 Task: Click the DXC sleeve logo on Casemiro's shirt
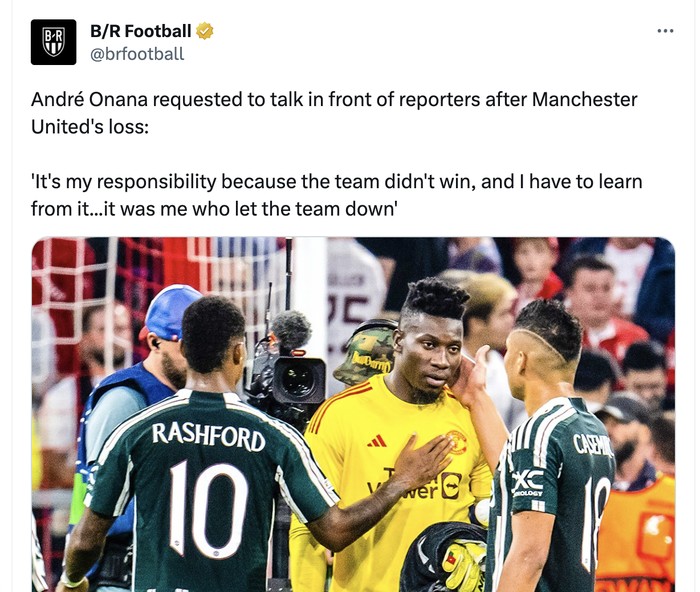pyautogui.click(x=528, y=483)
